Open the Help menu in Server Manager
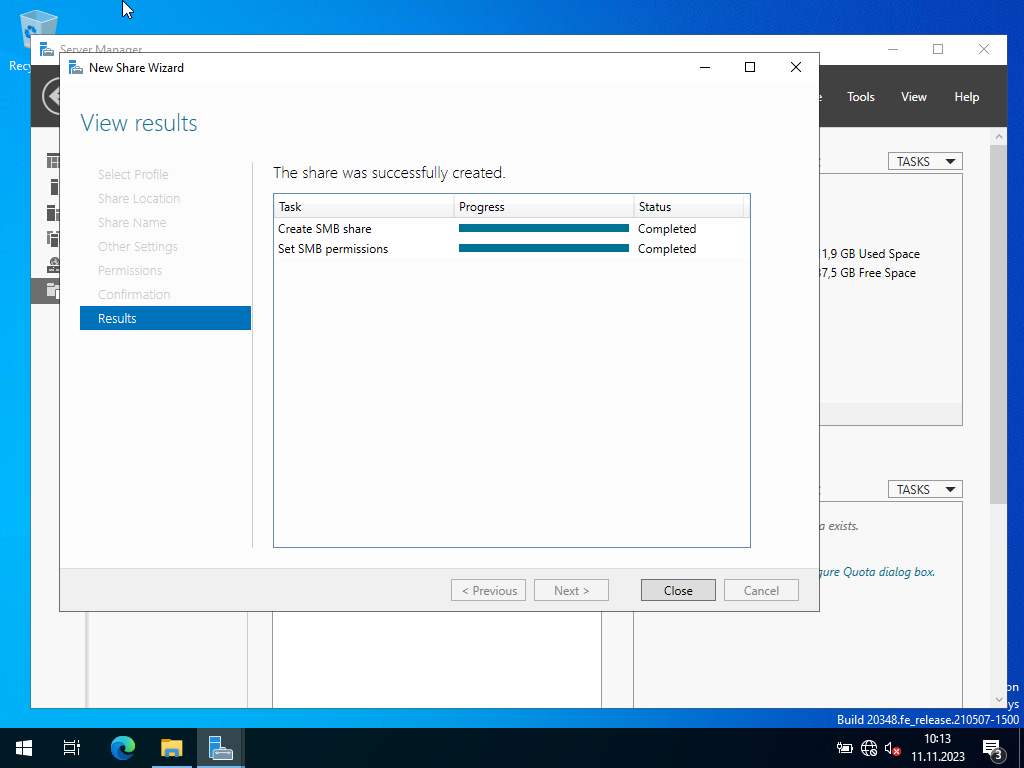The width and height of the screenshot is (1024, 768). 966,97
